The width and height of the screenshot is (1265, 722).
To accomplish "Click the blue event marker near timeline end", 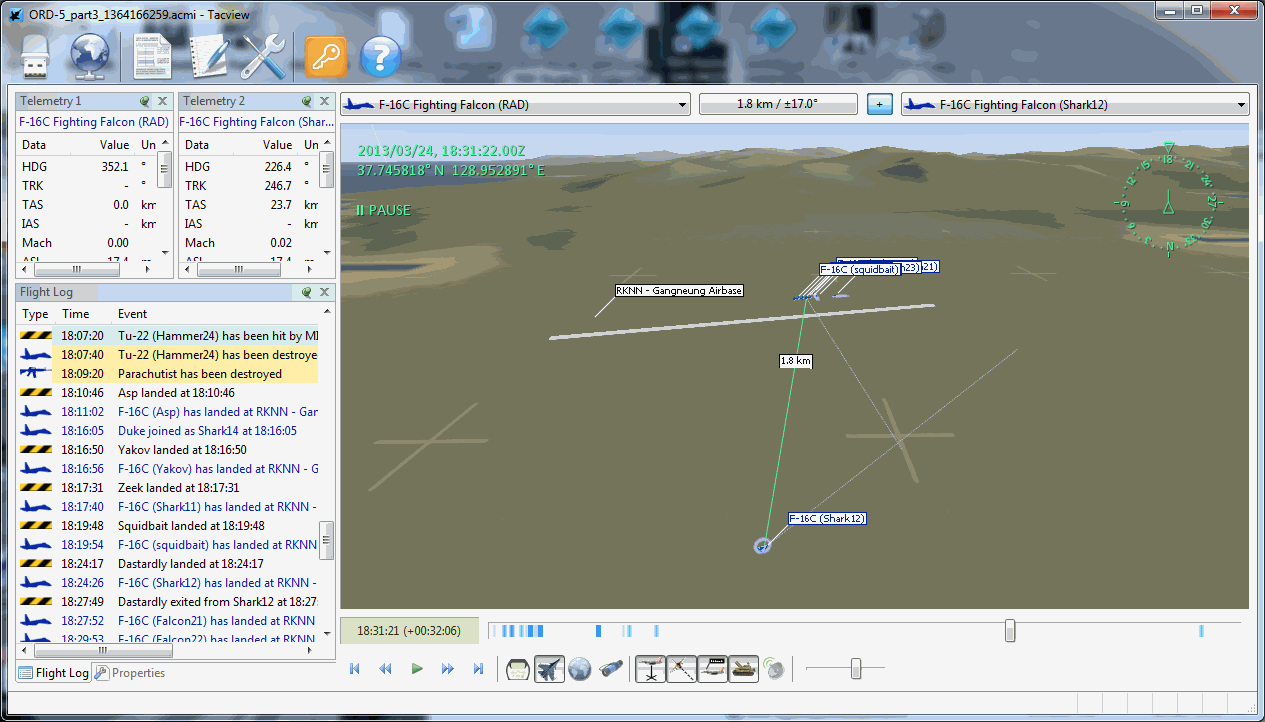I will point(1201,631).
